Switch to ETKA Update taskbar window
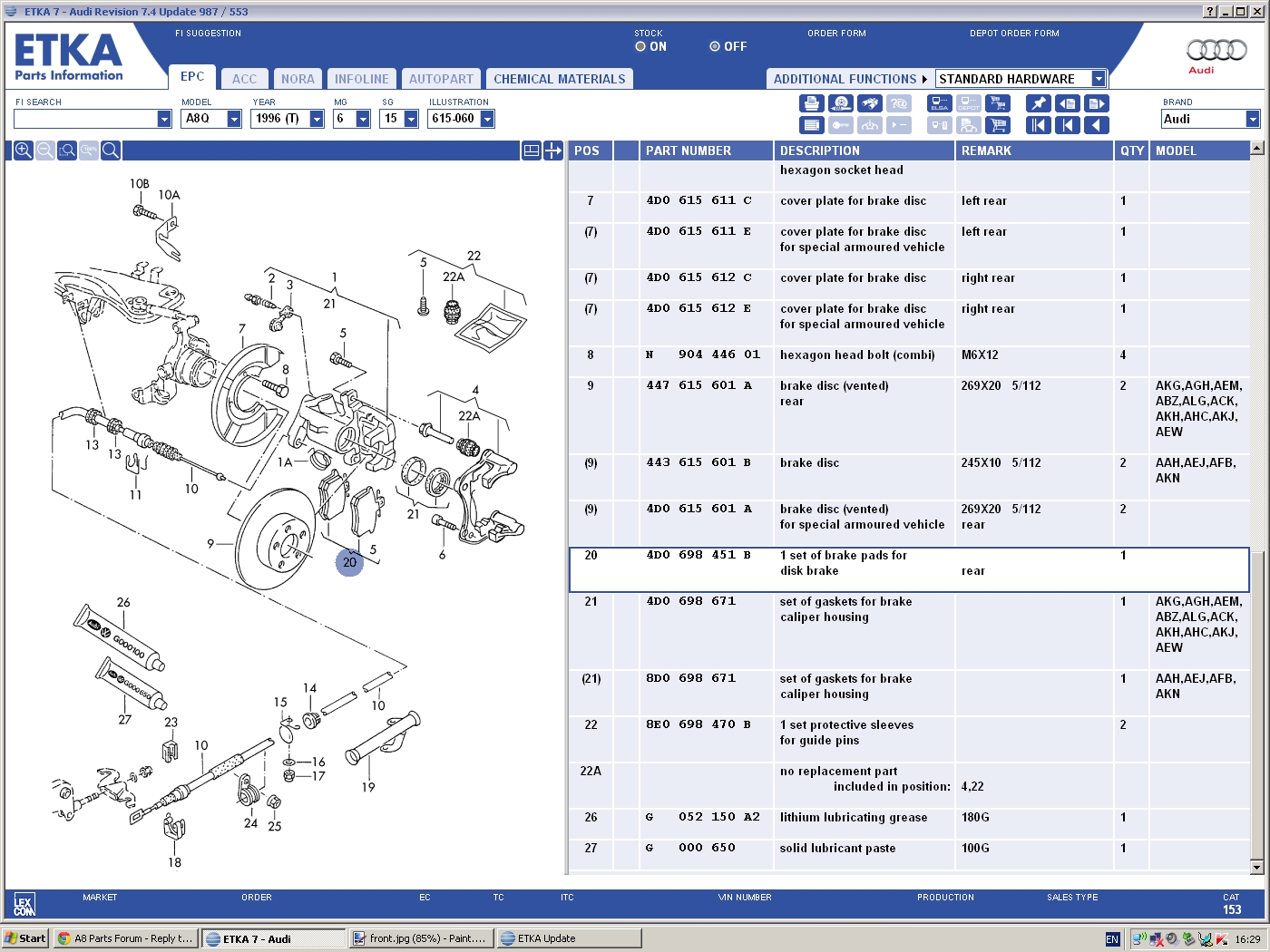1270x952 pixels. point(569,938)
